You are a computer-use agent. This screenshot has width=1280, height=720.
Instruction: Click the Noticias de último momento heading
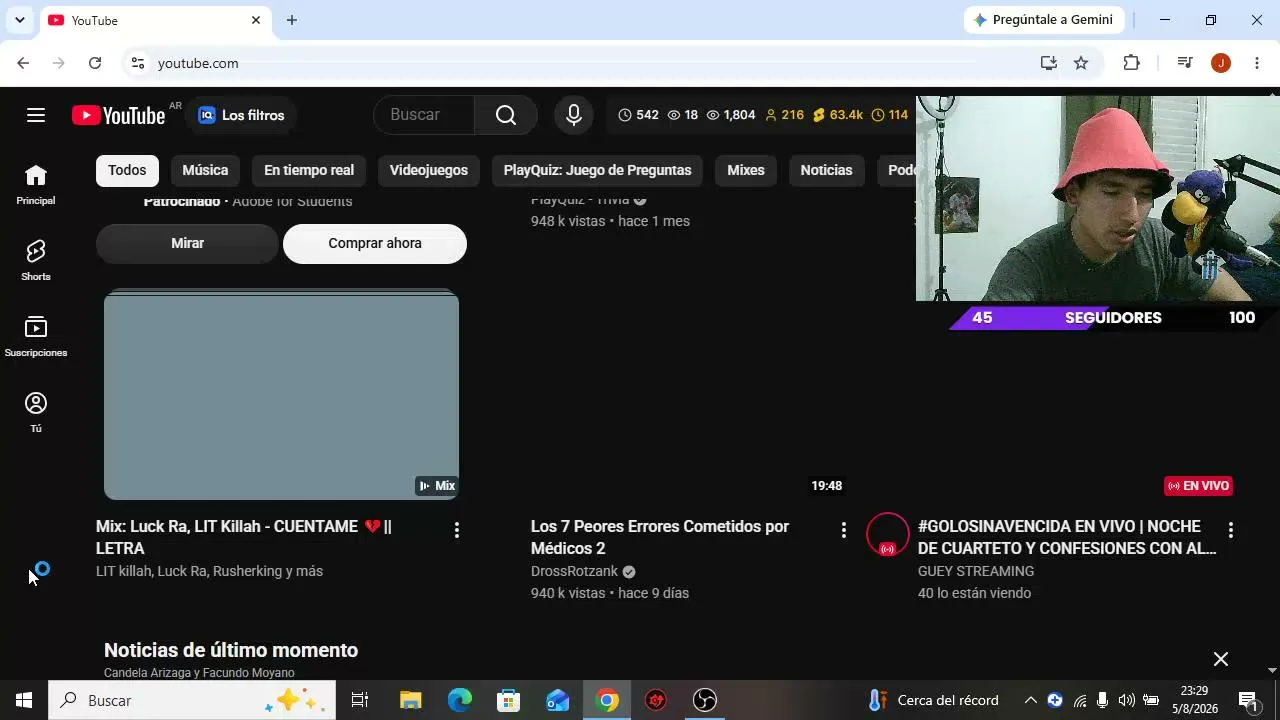(231, 650)
